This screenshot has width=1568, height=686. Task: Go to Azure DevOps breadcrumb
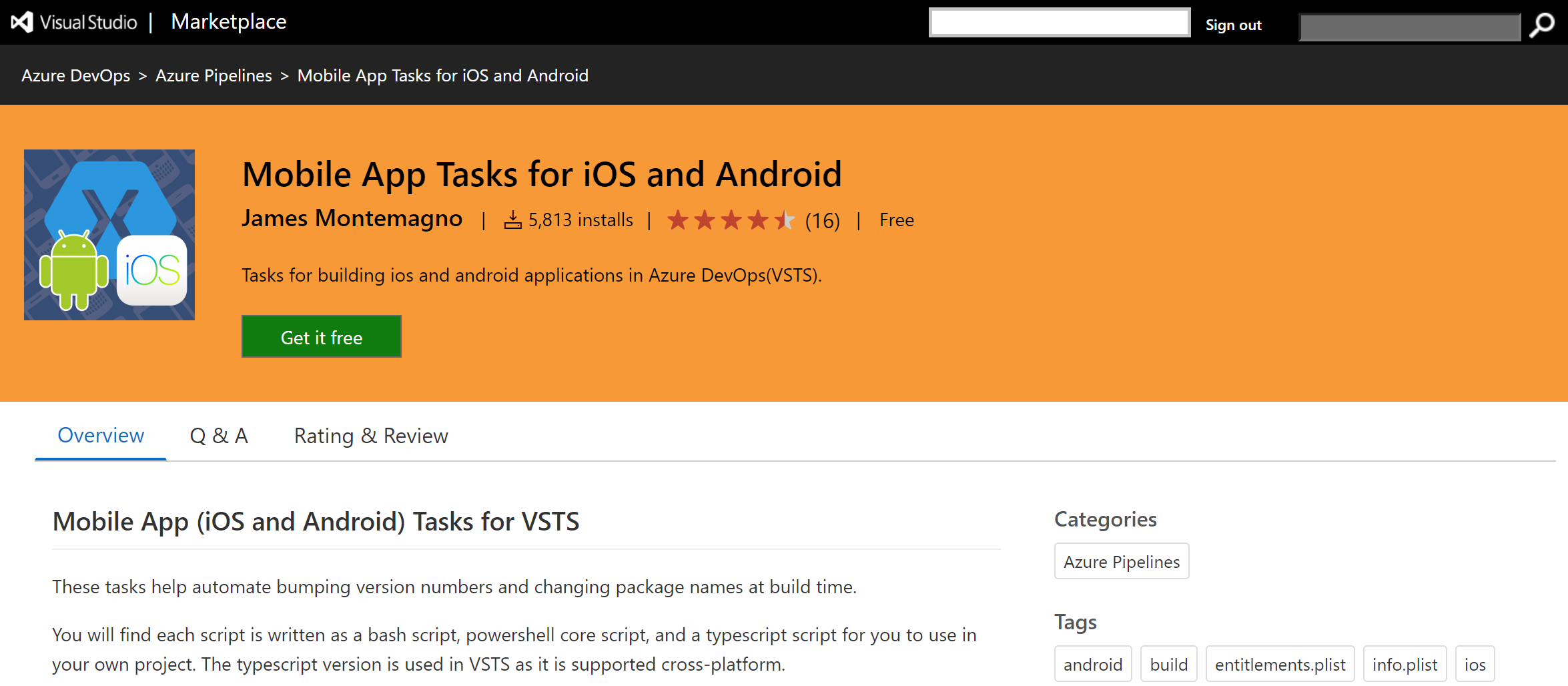tap(76, 75)
